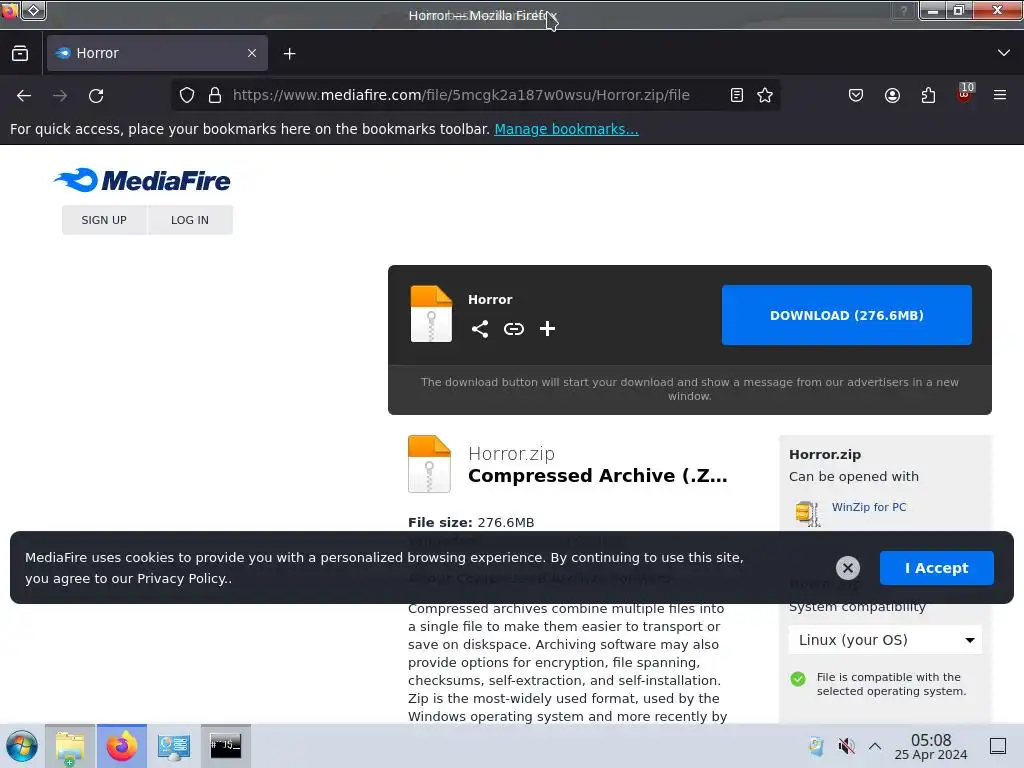Open the Windows Start menu orb
Screen dimensions: 1024x768
pos(22,746)
